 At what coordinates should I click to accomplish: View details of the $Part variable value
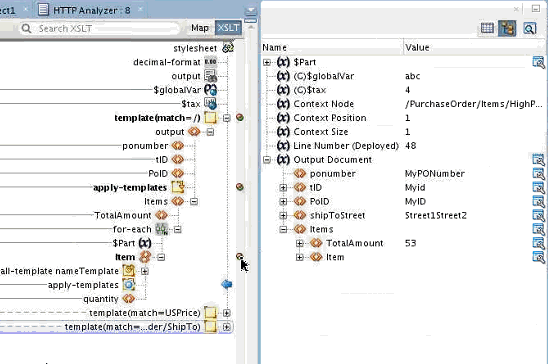pos(538,62)
